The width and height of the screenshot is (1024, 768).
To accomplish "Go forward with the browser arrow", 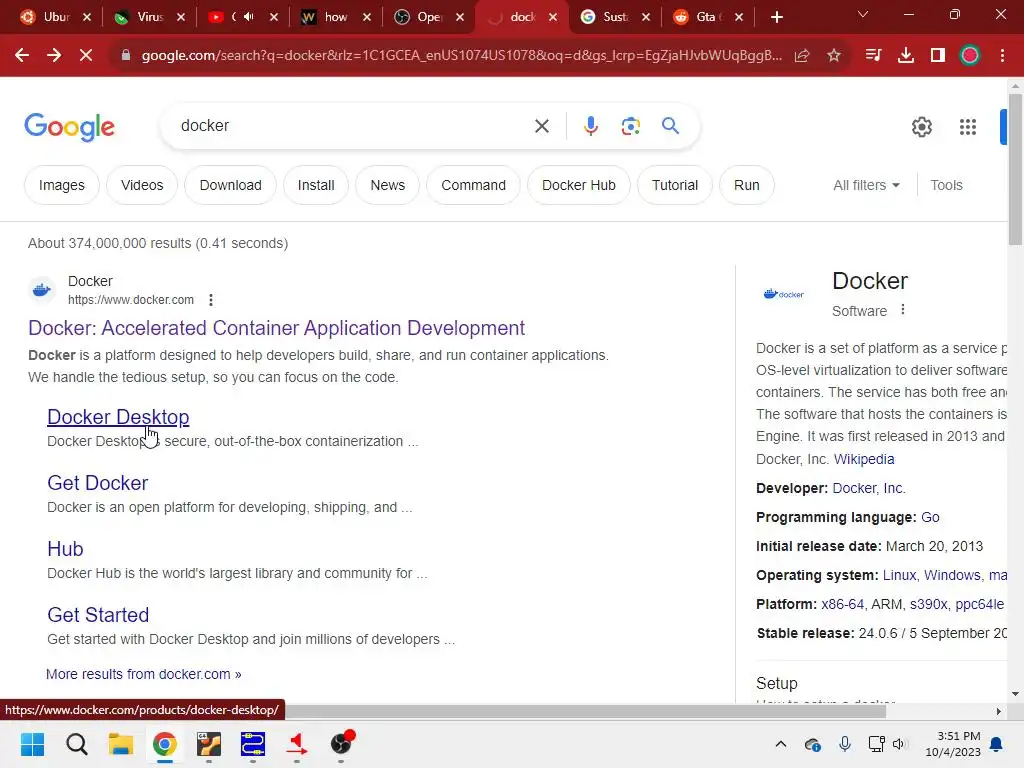I will [x=54, y=56].
